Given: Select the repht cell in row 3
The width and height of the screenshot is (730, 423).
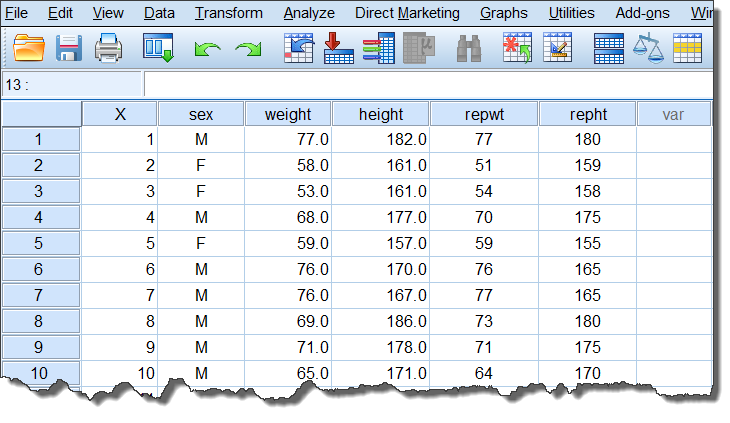Looking at the screenshot, I should (x=588, y=191).
